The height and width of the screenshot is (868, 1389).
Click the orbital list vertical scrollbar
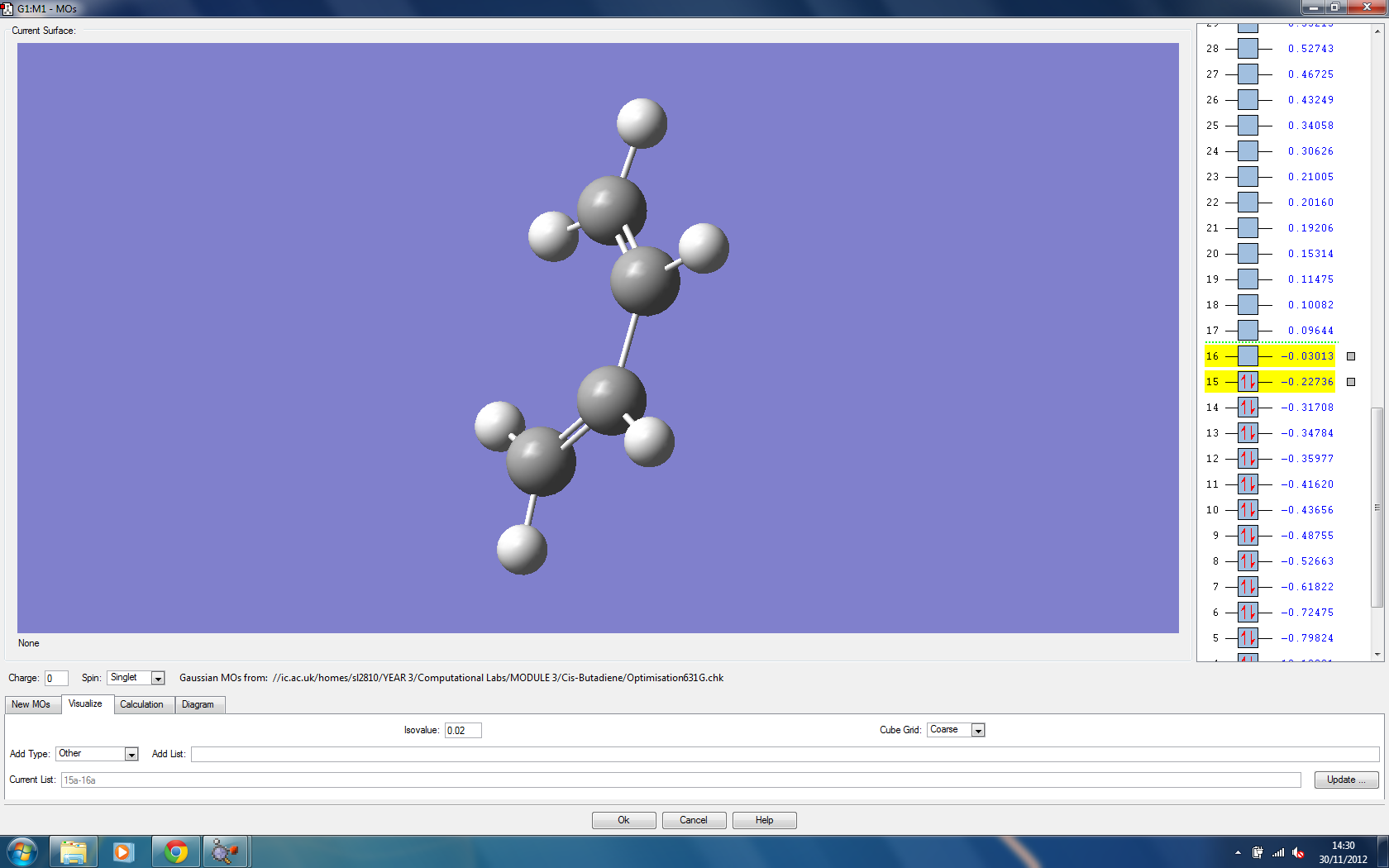point(1377,506)
